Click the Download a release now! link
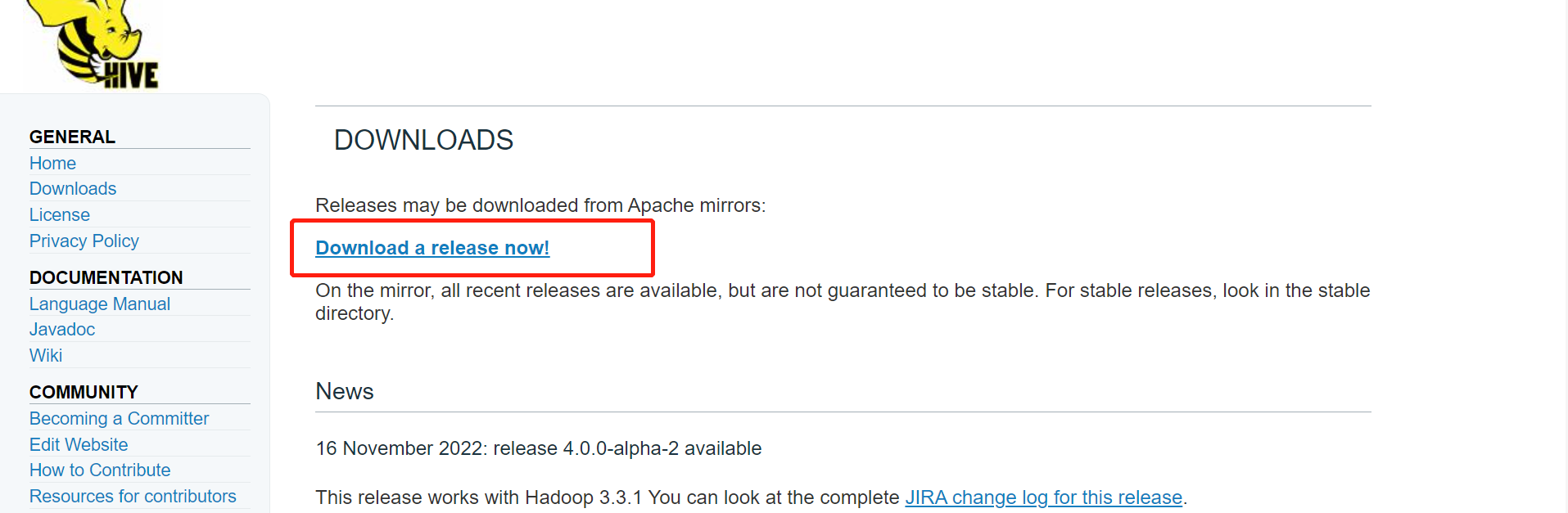The width and height of the screenshot is (1568, 513). [432, 248]
